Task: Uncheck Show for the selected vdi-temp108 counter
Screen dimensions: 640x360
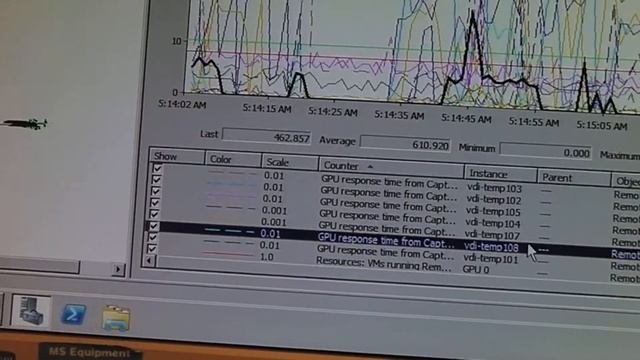Action: click(x=153, y=226)
